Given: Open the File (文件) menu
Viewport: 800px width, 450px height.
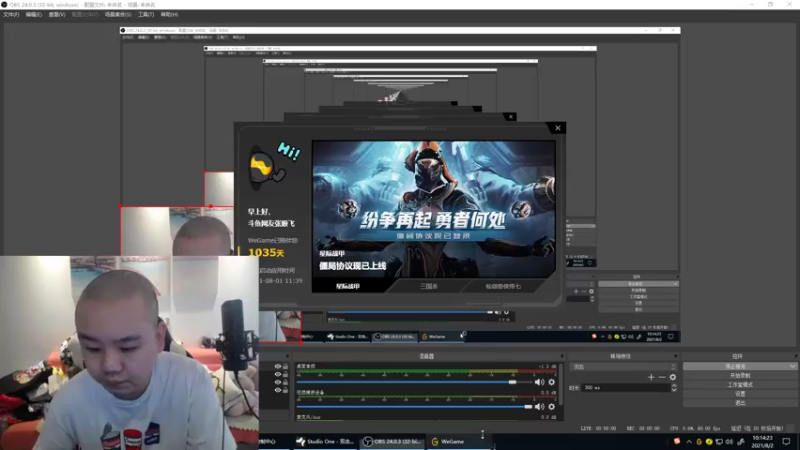Looking at the screenshot, I should click(x=11, y=15).
